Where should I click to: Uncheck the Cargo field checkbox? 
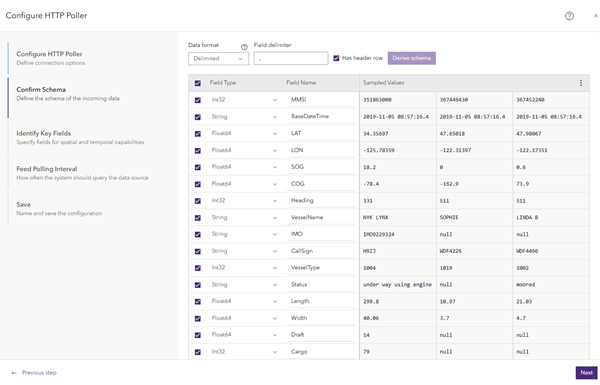pyautogui.click(x=197, y=352)
